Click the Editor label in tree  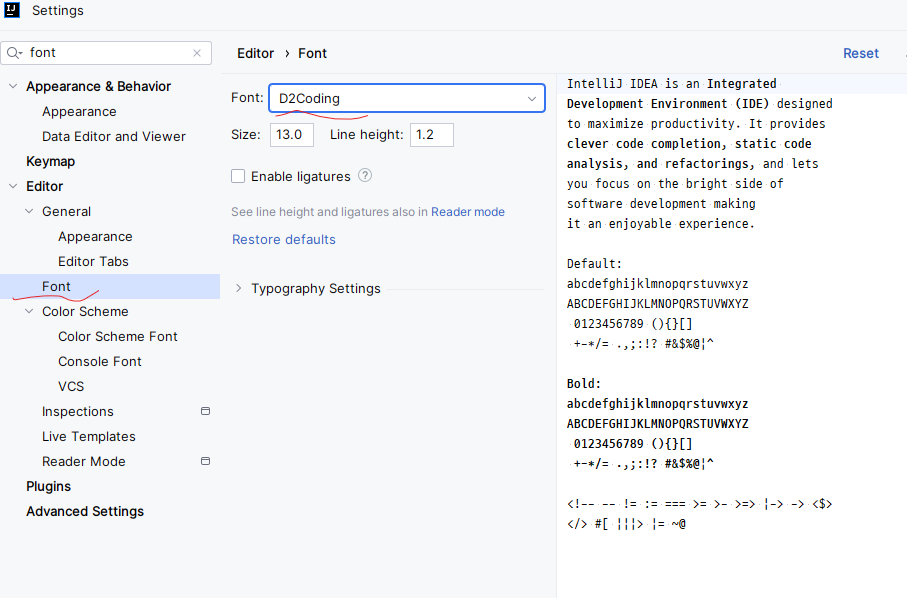pos(45,186)
